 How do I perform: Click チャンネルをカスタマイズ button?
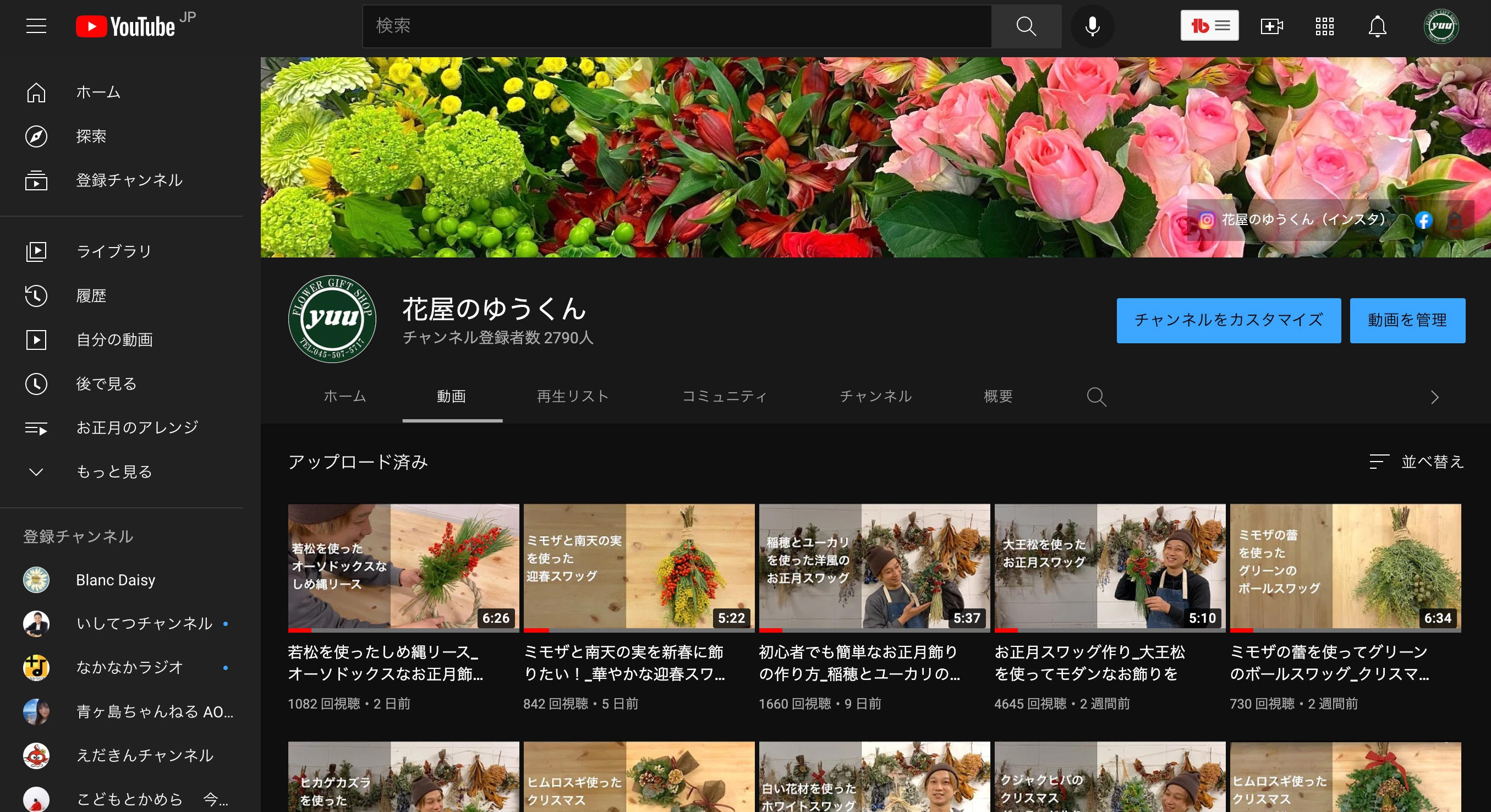1228,321
